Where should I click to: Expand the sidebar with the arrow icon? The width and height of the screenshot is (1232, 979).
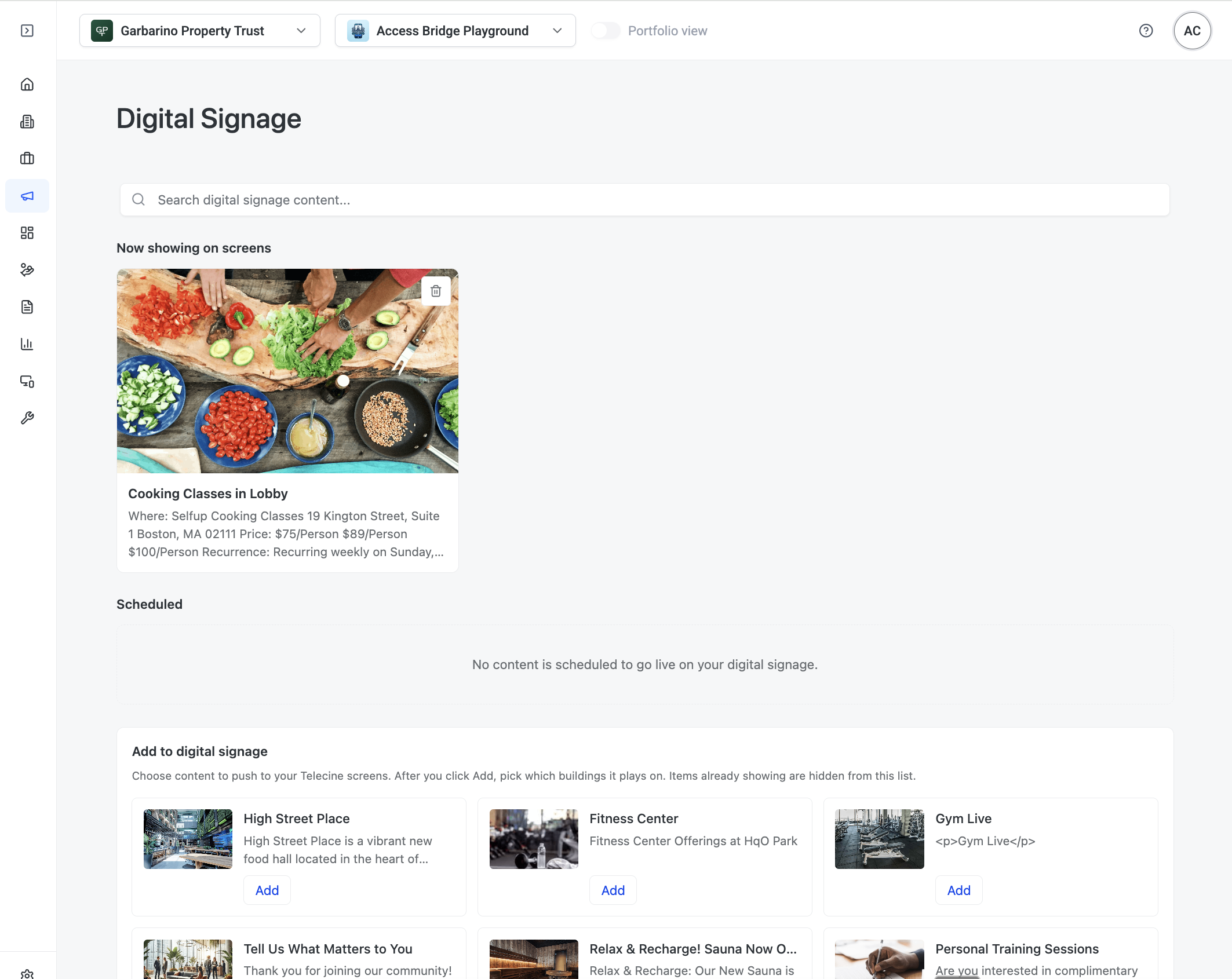click(x=27, y=31)
